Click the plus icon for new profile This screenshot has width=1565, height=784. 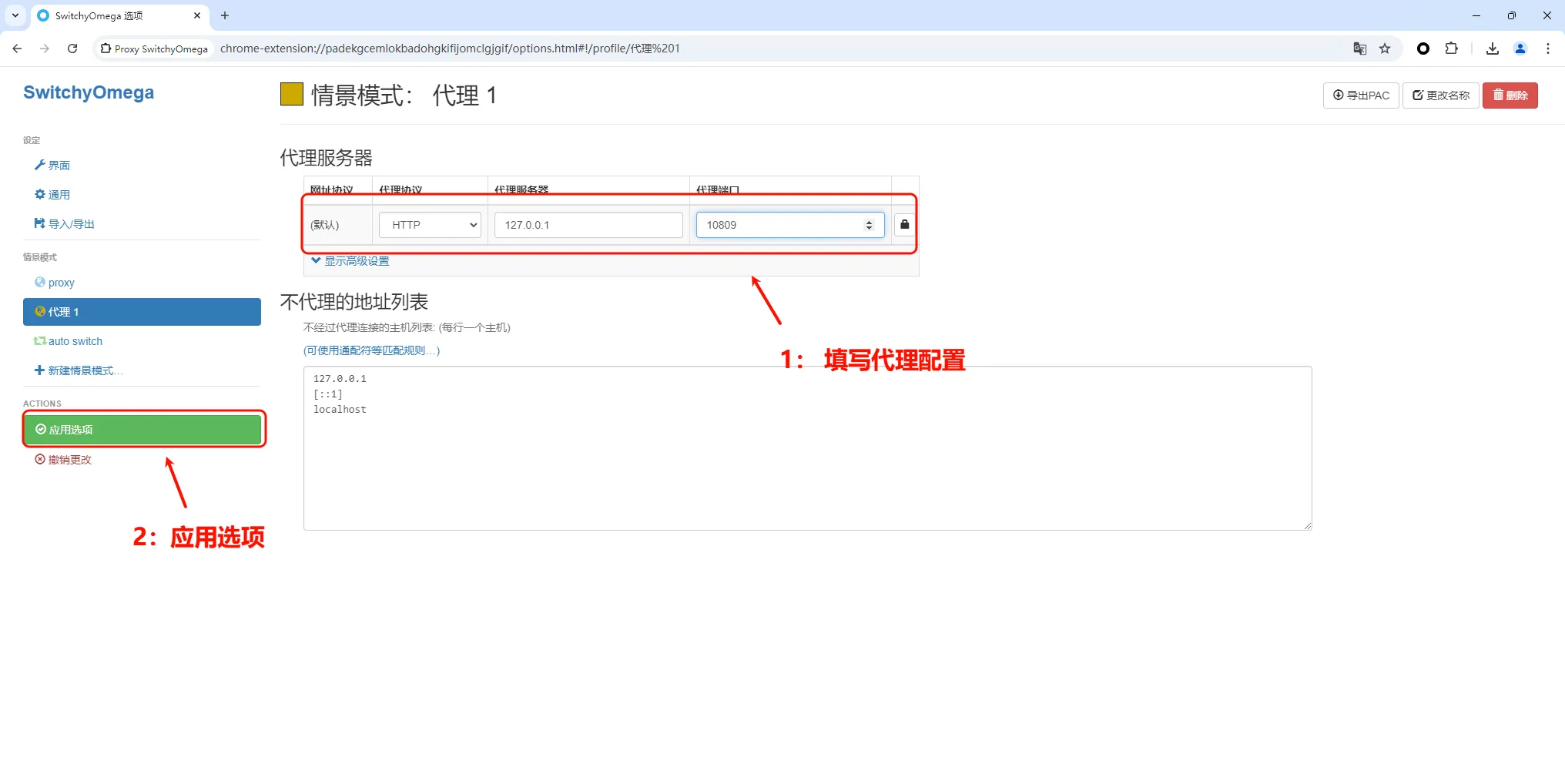[x=39, y=370]
